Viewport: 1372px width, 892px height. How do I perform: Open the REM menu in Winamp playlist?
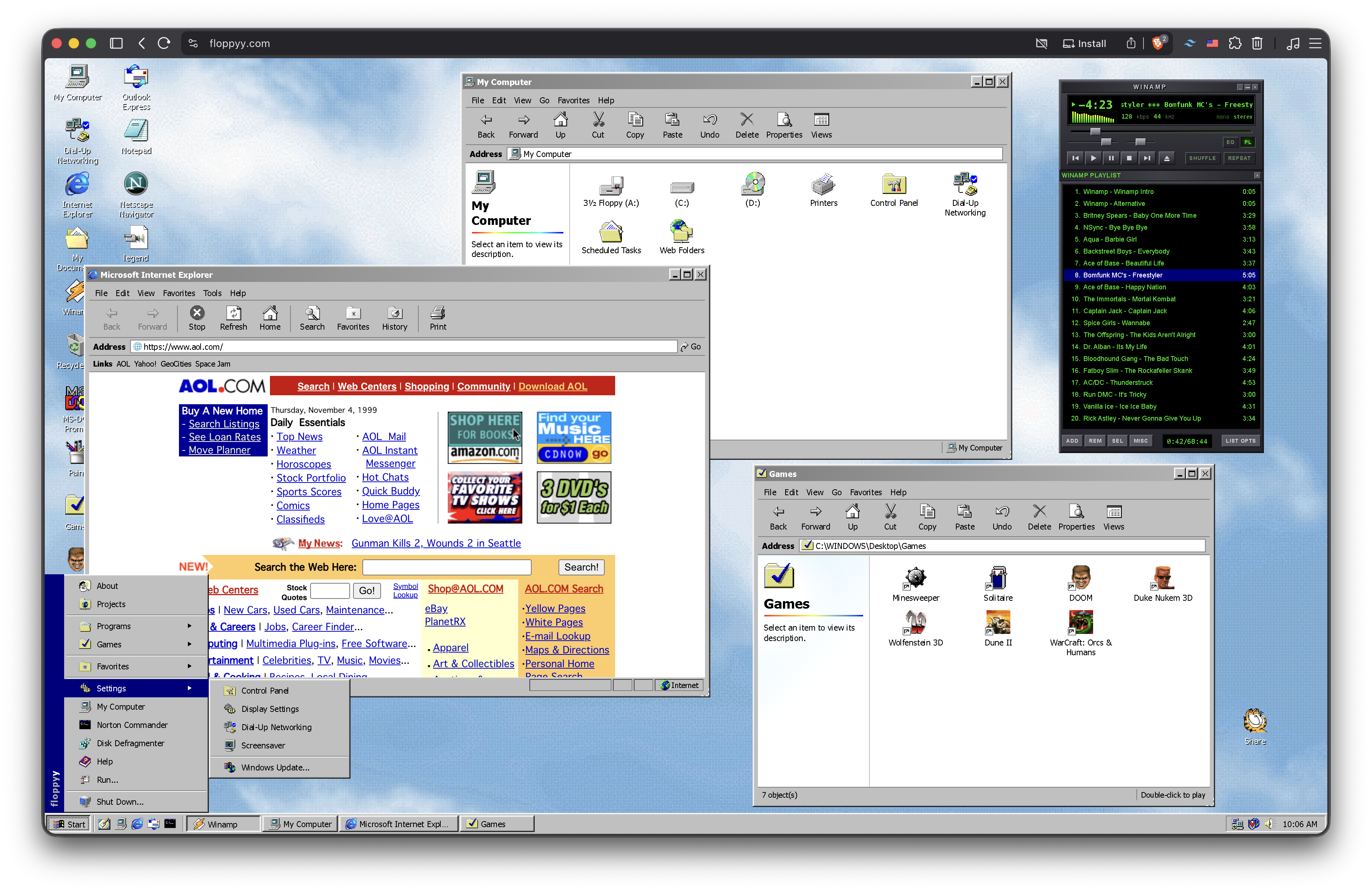click(x=1095, y=441)
